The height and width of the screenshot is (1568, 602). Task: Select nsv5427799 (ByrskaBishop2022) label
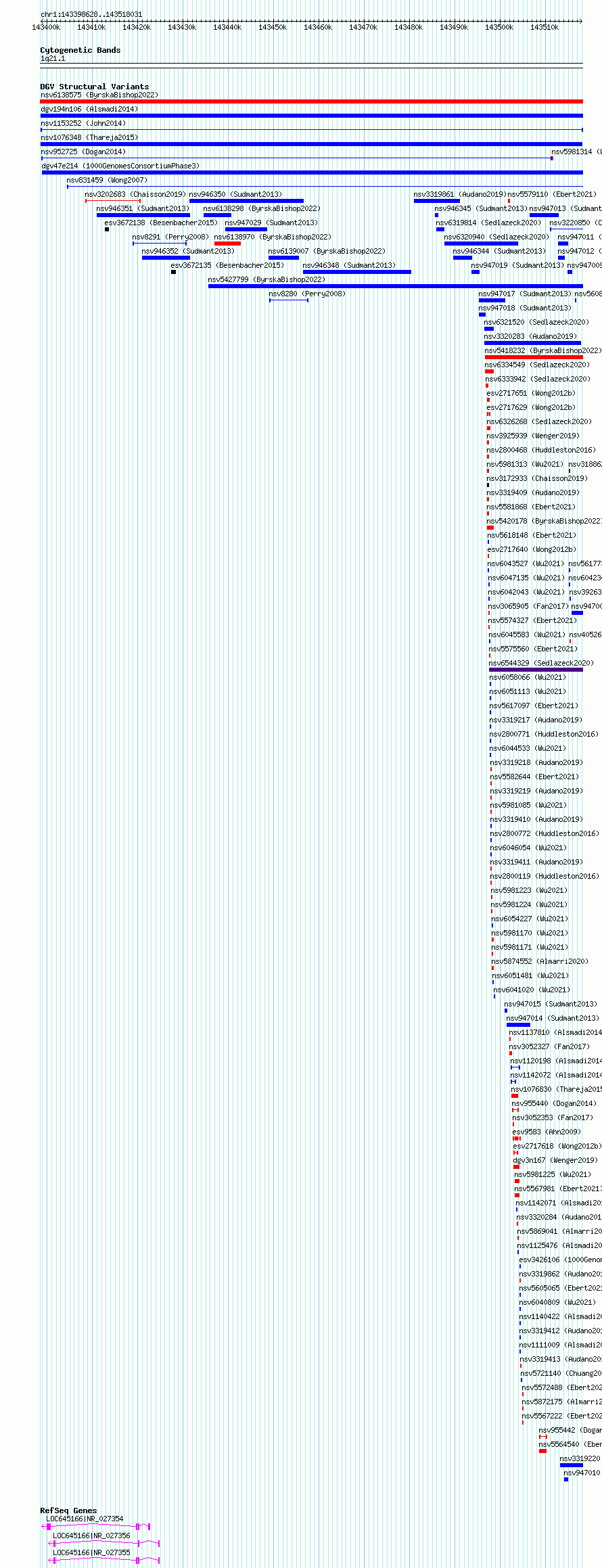267,279
